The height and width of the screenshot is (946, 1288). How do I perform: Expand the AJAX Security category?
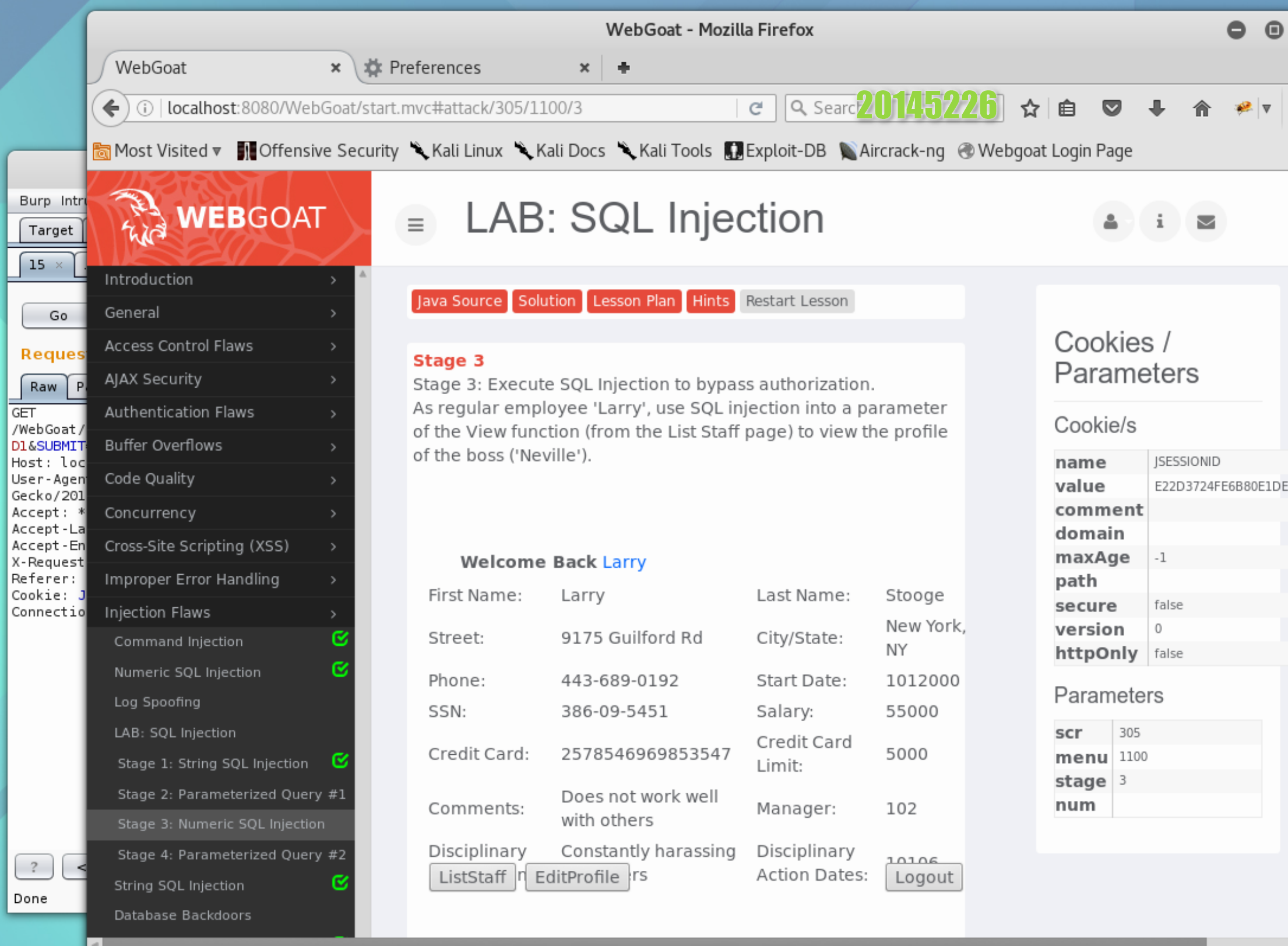220,379
